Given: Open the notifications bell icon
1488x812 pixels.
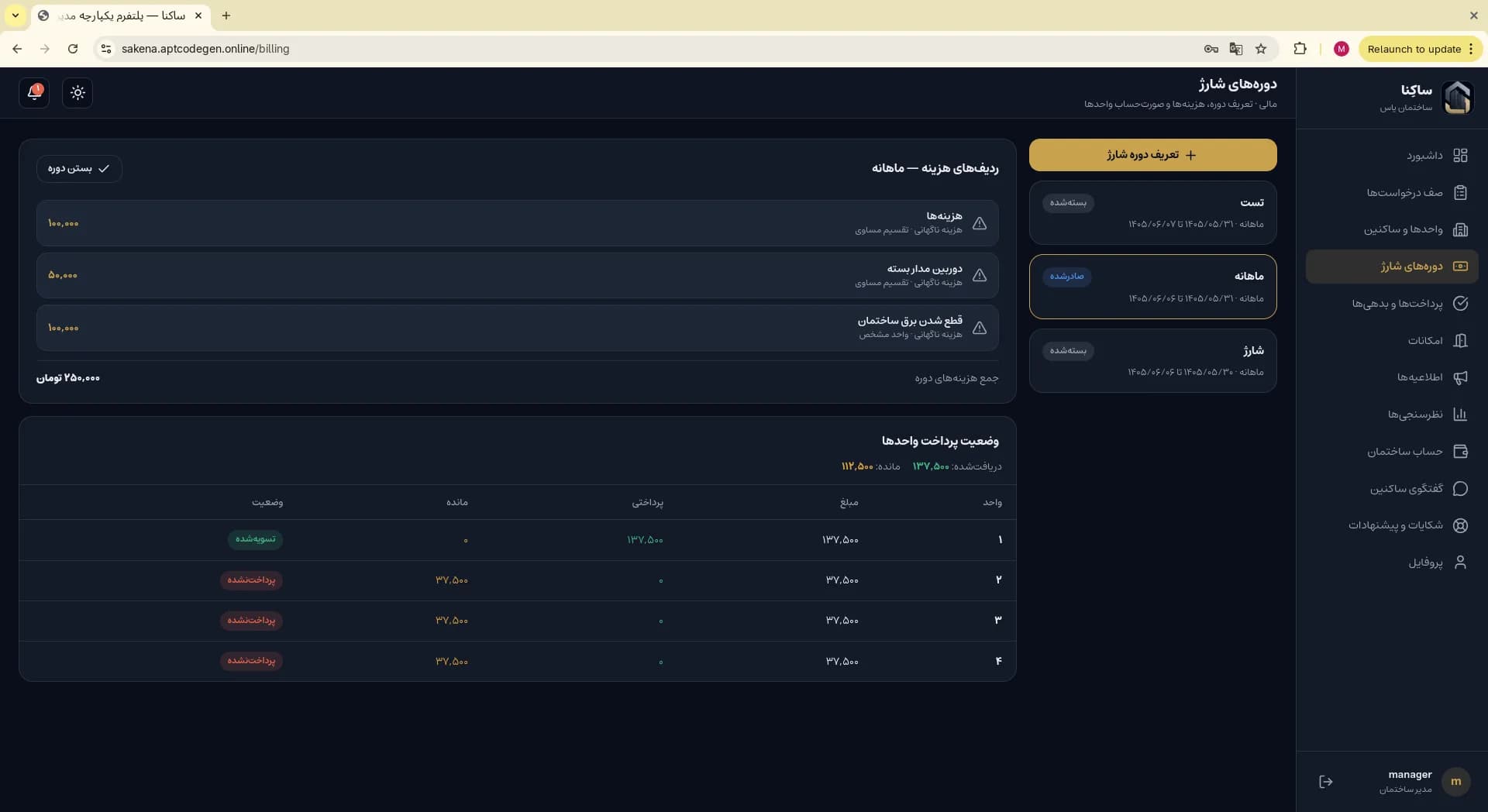Looking at the screenshot, I should click(x=34, y=93).
